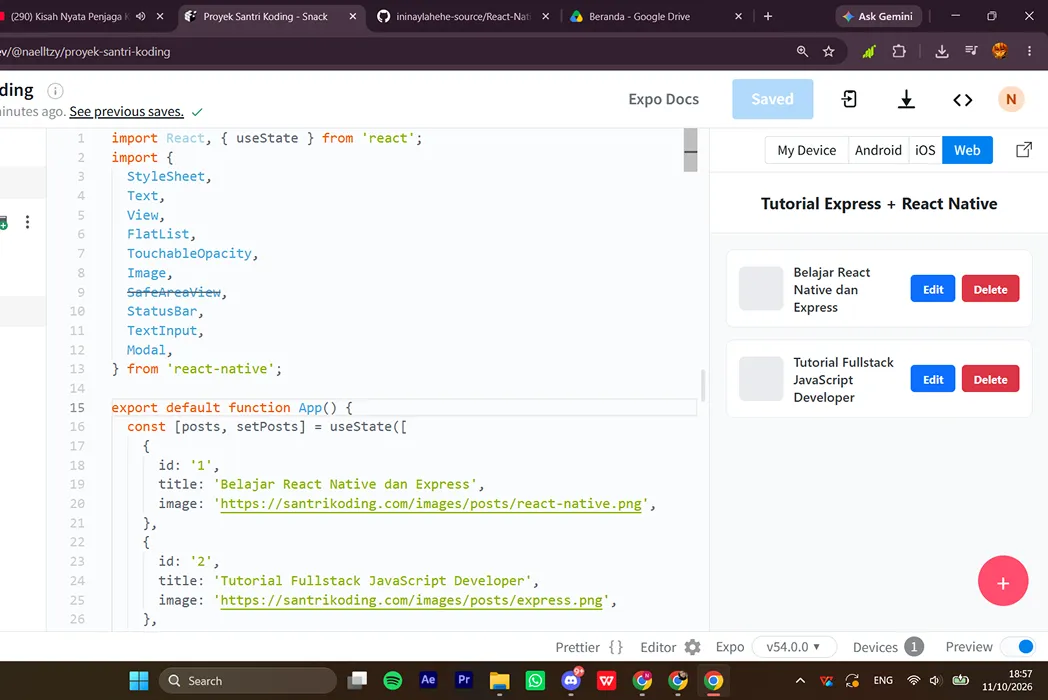This screenshot has width=1048, height=700.
Task: Click the pink add post button
Action: pos(1003,581)
